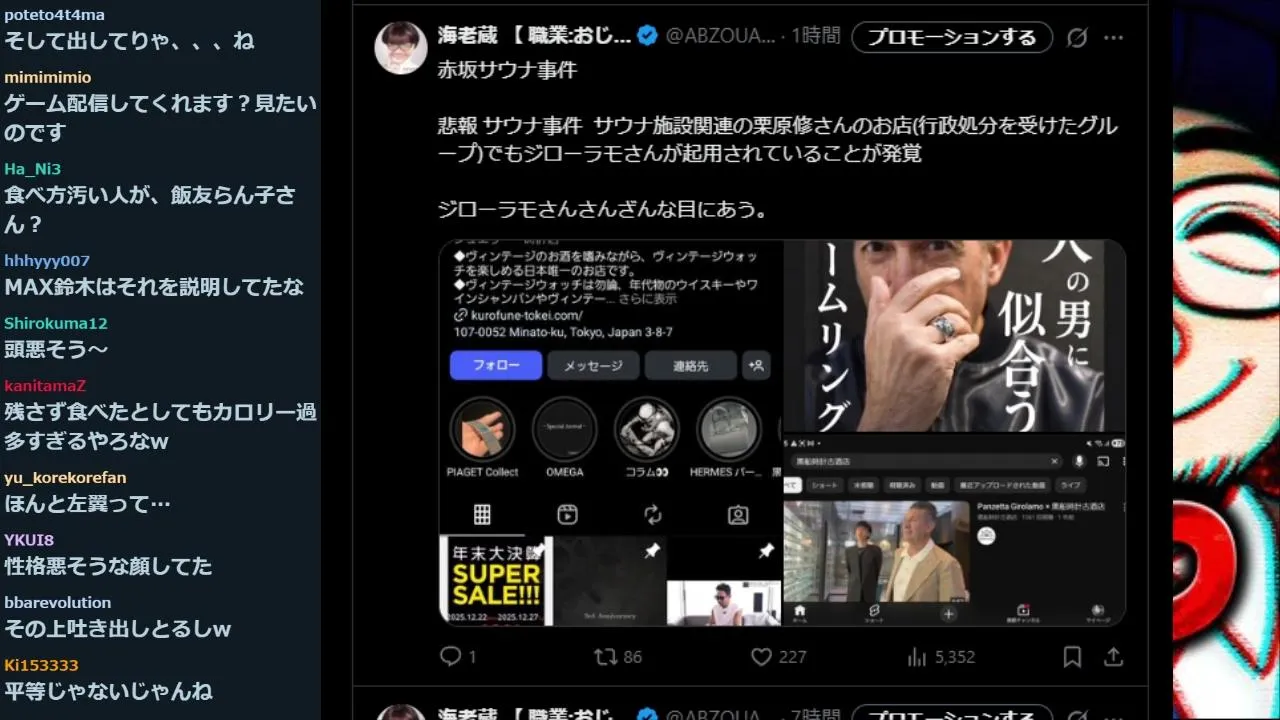The image size is (1280, 720).
Task: Open the three-dot more menu on tweet
Action: [1113, 37]
